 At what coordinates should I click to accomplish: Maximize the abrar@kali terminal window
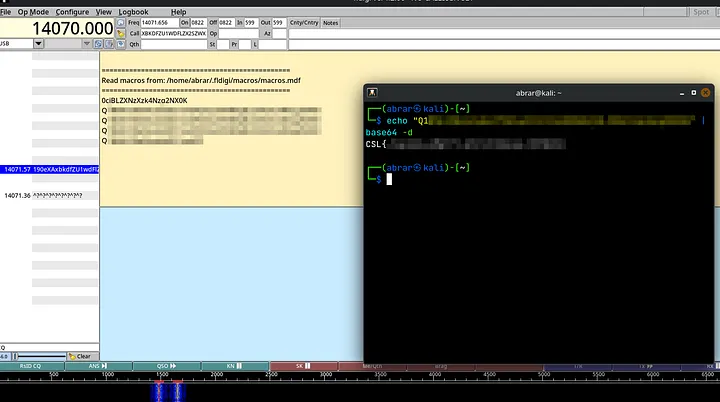coord(694,93)
